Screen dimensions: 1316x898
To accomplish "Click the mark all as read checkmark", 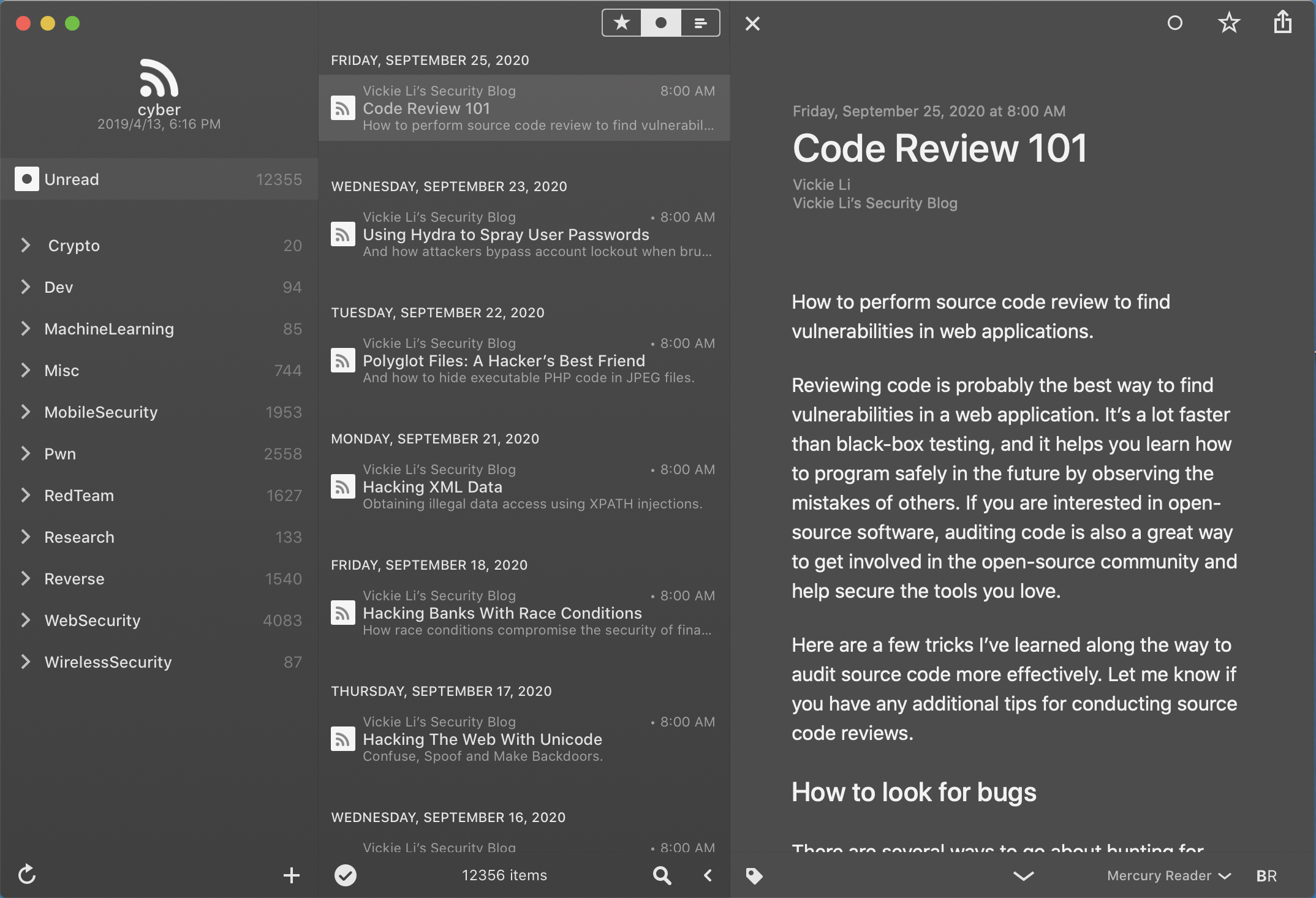I will click(x=346, y=875).
